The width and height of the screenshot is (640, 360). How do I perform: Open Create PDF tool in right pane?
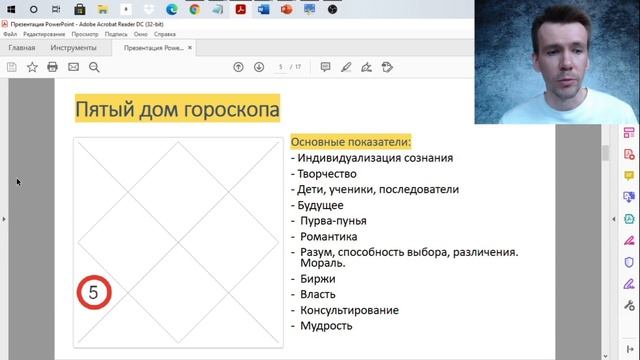coord(629,154)
